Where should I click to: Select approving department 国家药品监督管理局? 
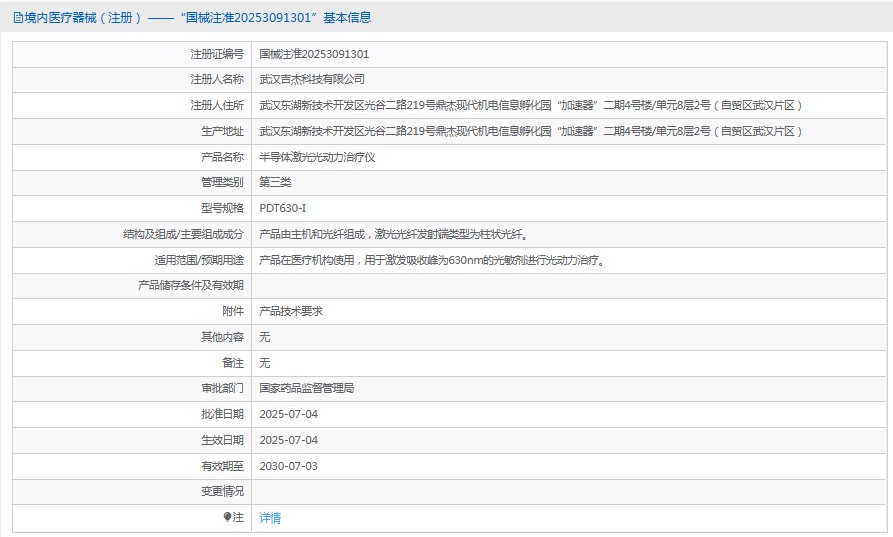pos(306,388)
